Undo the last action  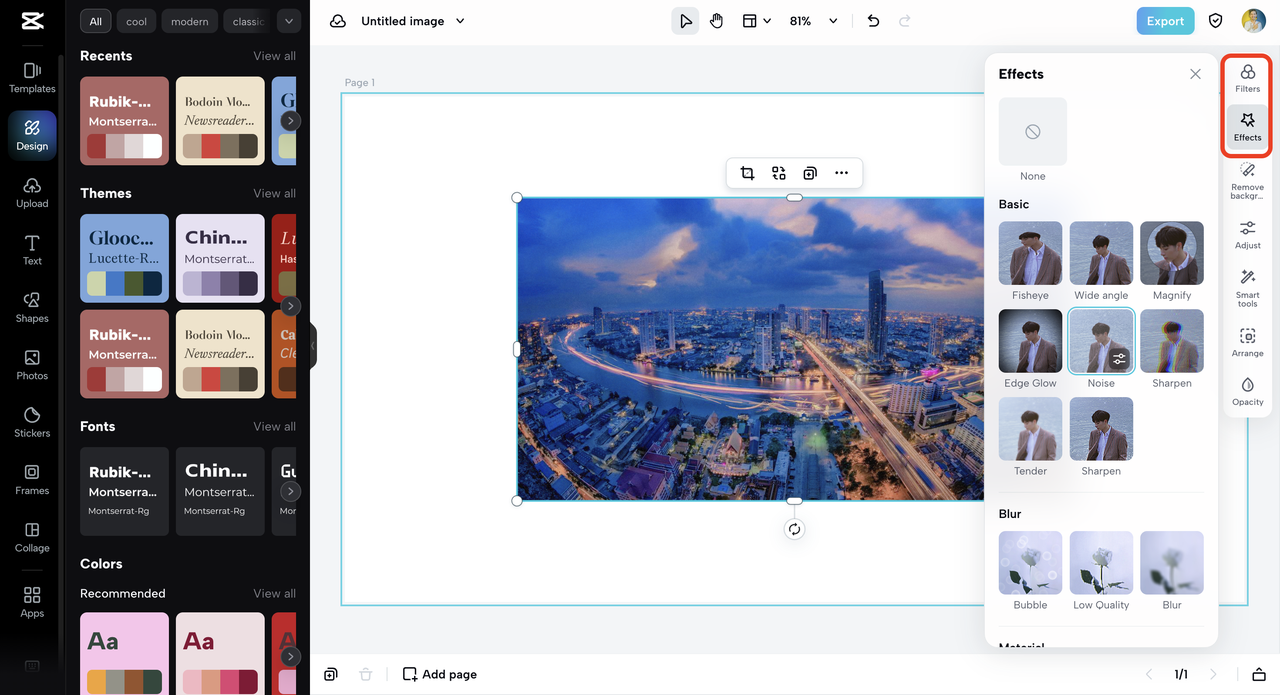873,21
